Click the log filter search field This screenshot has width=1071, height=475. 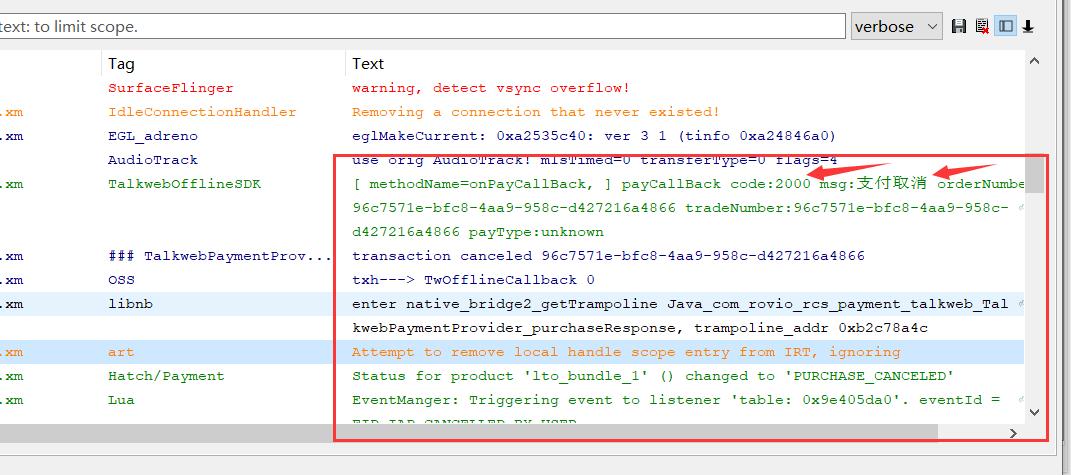point(420,27)
